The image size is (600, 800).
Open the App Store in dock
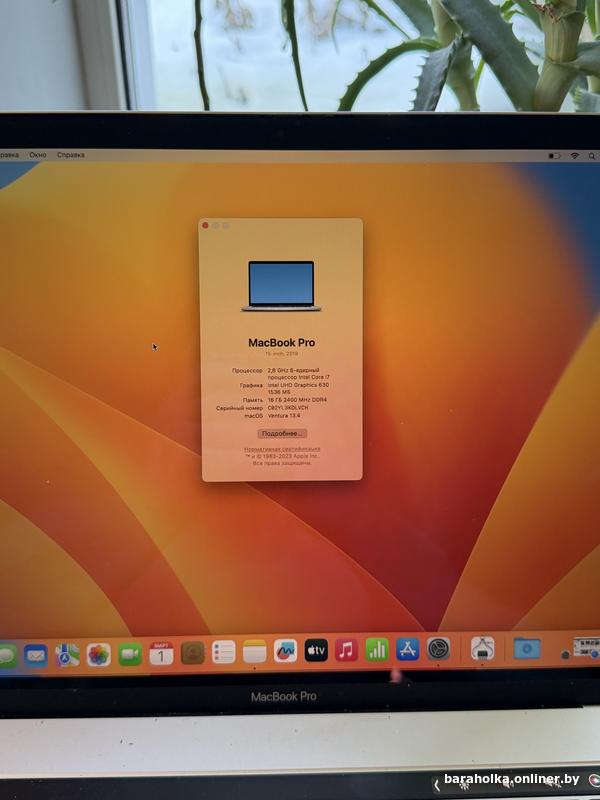408,649
